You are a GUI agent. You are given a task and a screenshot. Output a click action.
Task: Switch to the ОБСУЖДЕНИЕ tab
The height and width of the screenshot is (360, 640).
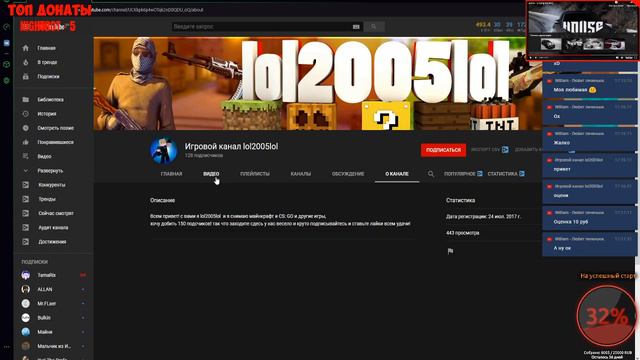[348, 174]
